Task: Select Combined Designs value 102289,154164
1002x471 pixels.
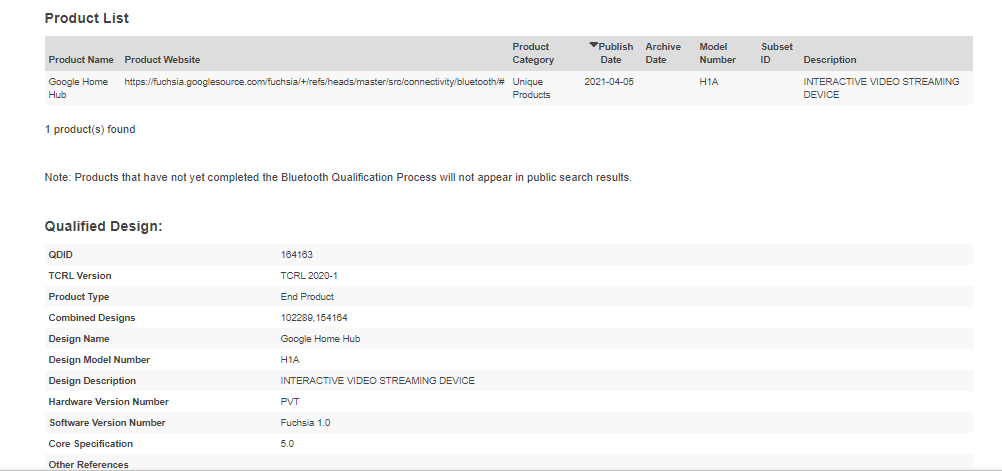Action: pyautogui.click(x=314, y=318)
